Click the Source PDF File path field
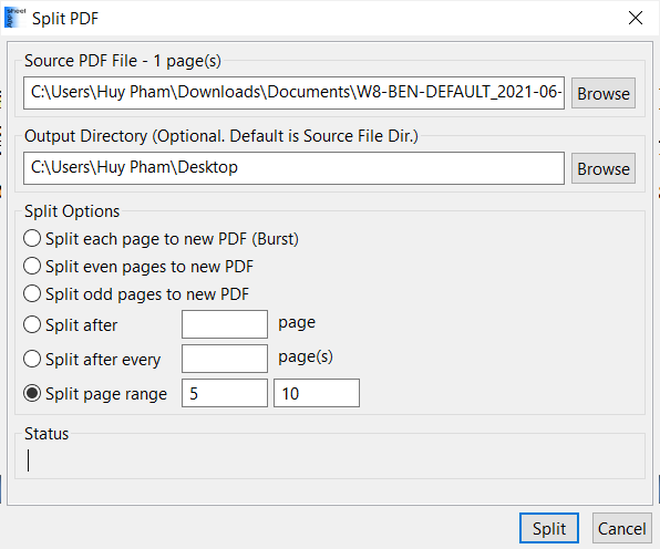660x549 pixels. 294,93
